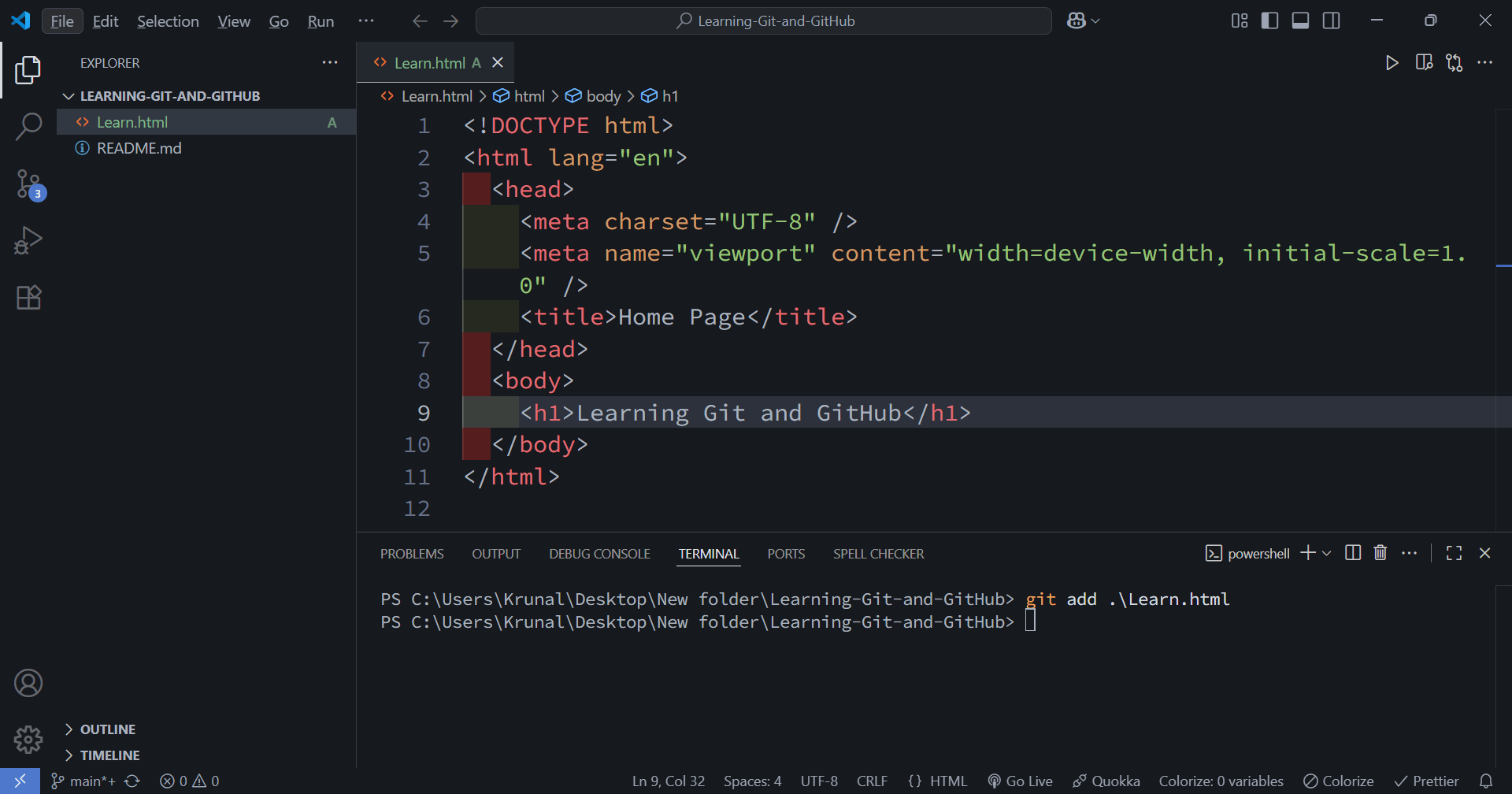Open preview to the side icon
This screenshot has width=1512, height=794.
(1424, 63)
